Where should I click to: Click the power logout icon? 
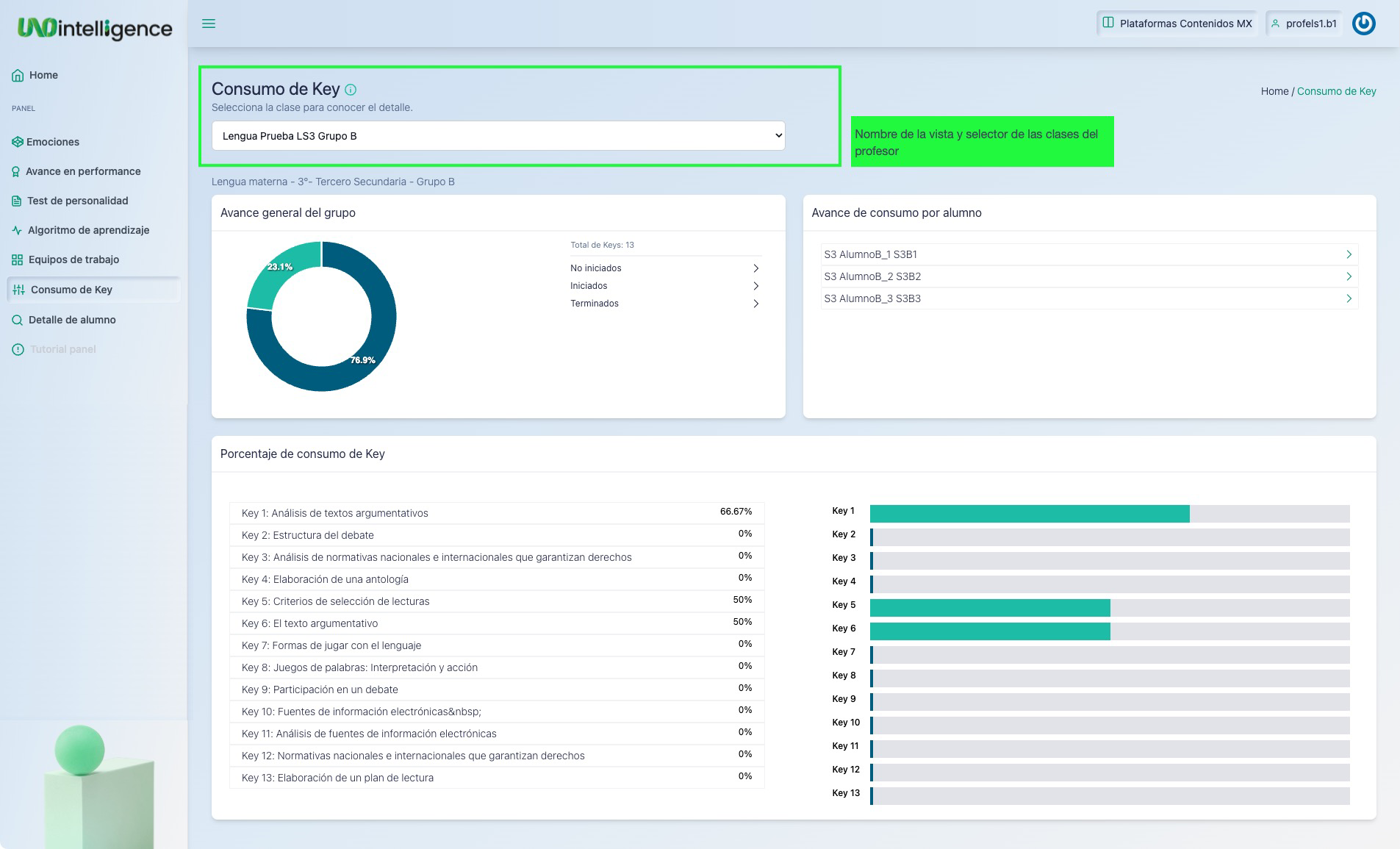1363,24
